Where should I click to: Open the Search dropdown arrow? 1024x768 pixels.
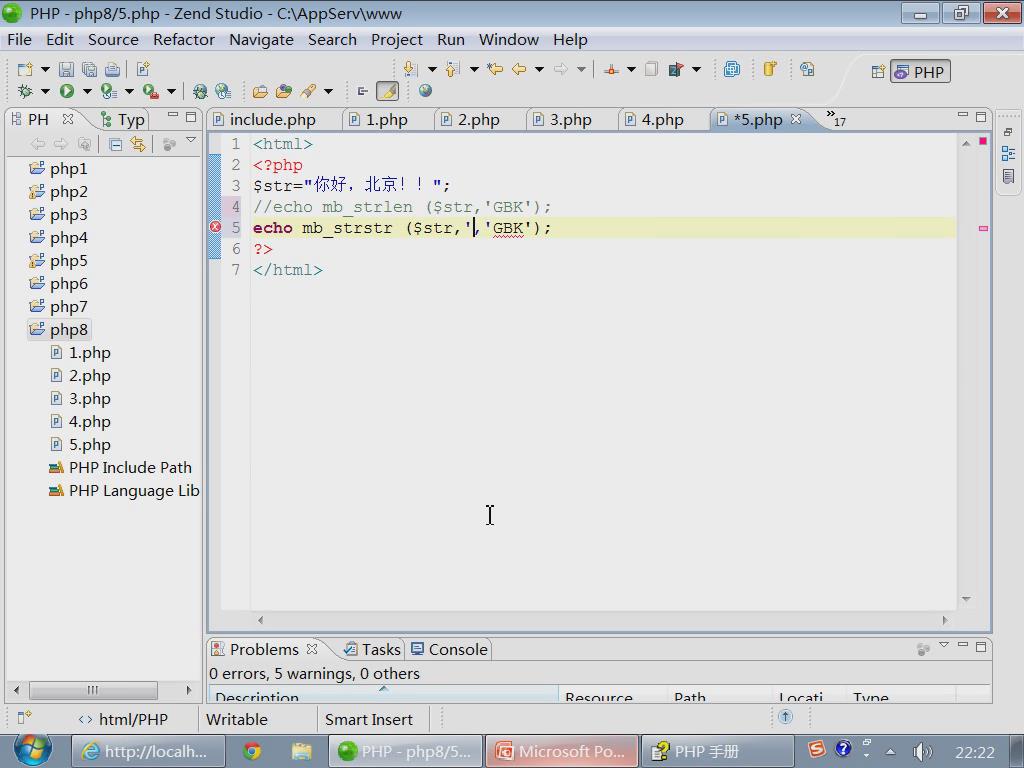click(x=328, y=91)
